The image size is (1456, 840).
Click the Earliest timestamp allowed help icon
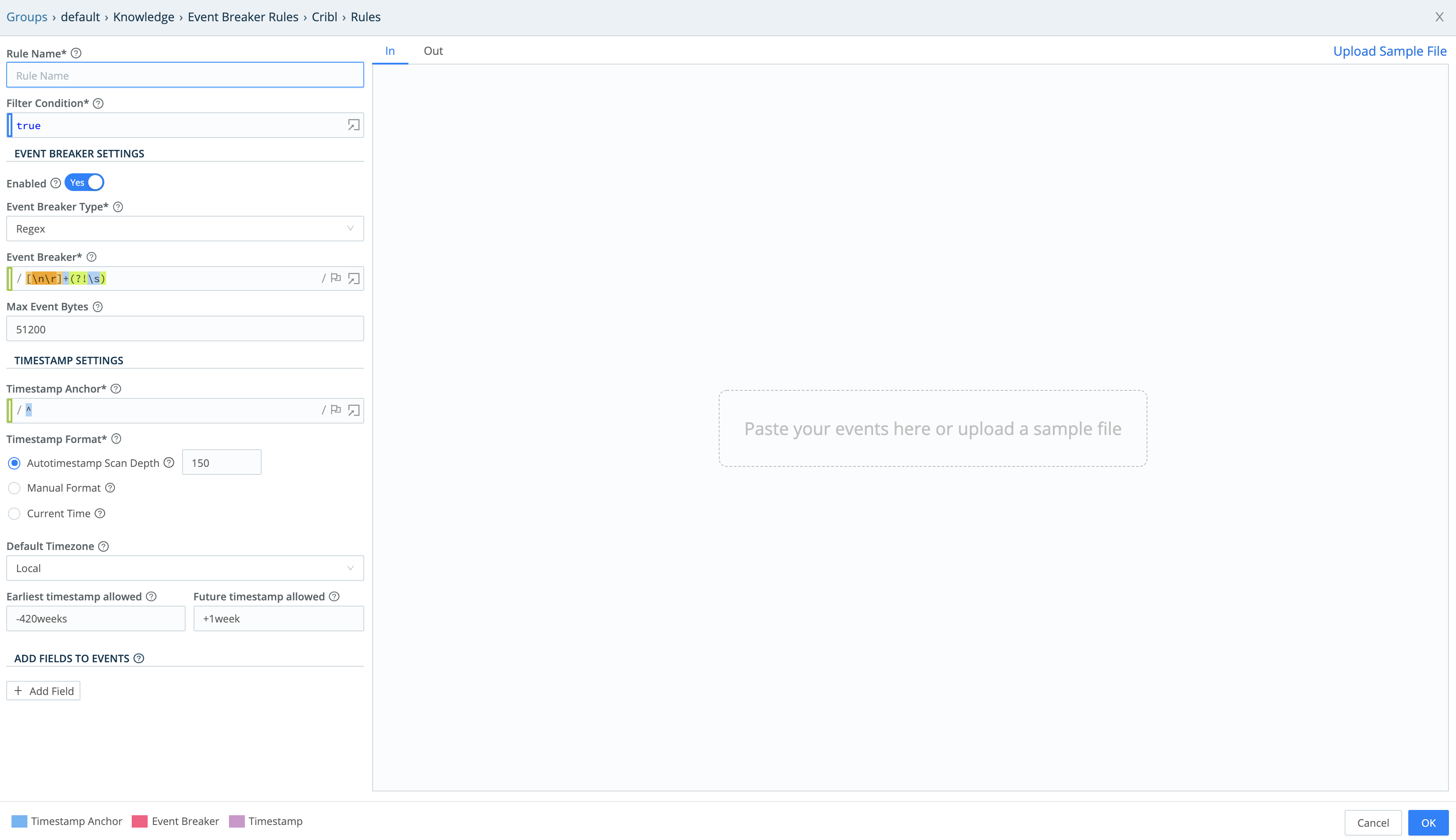[151, 596]
